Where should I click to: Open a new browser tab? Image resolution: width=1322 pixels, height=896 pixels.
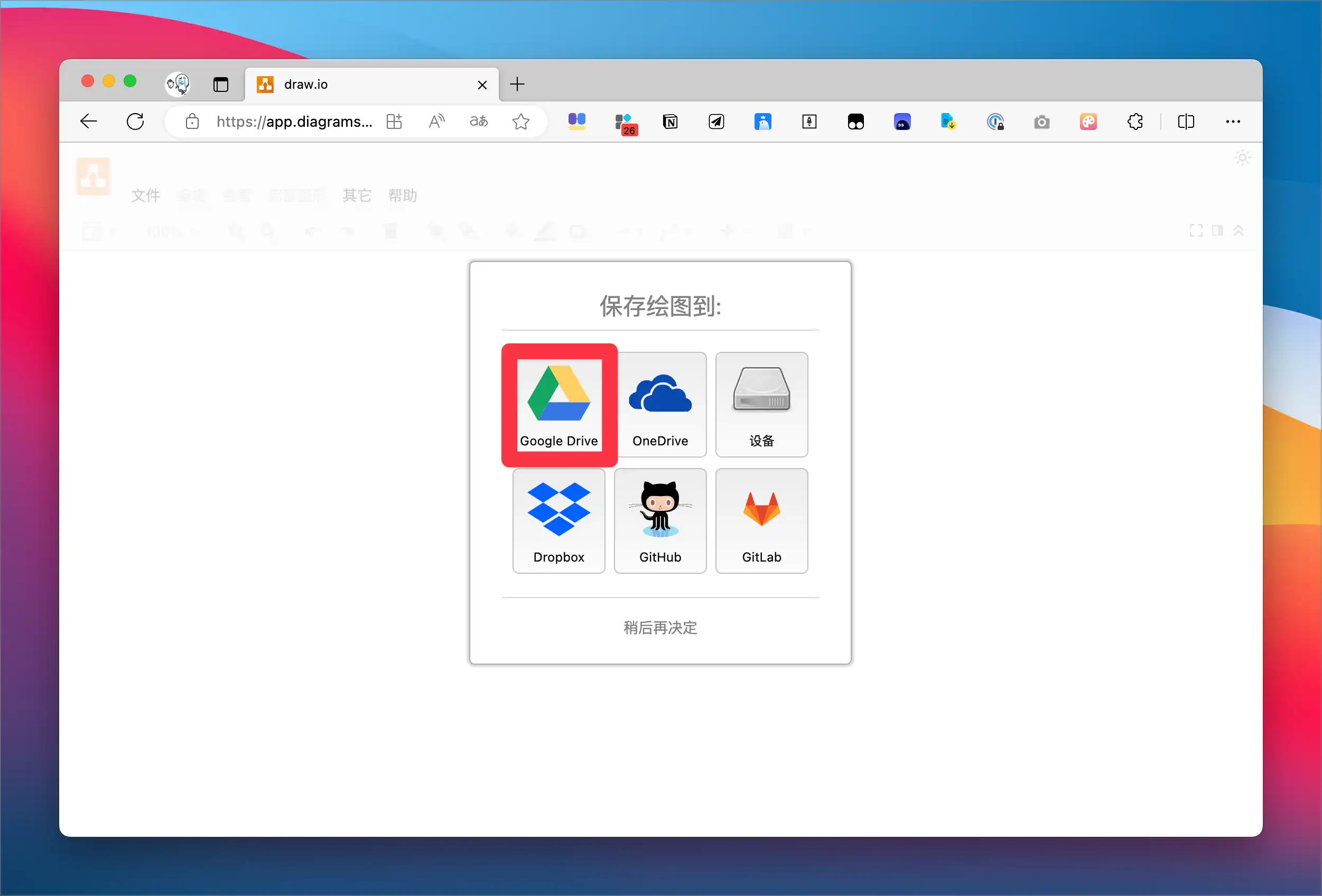coord(517,84)
